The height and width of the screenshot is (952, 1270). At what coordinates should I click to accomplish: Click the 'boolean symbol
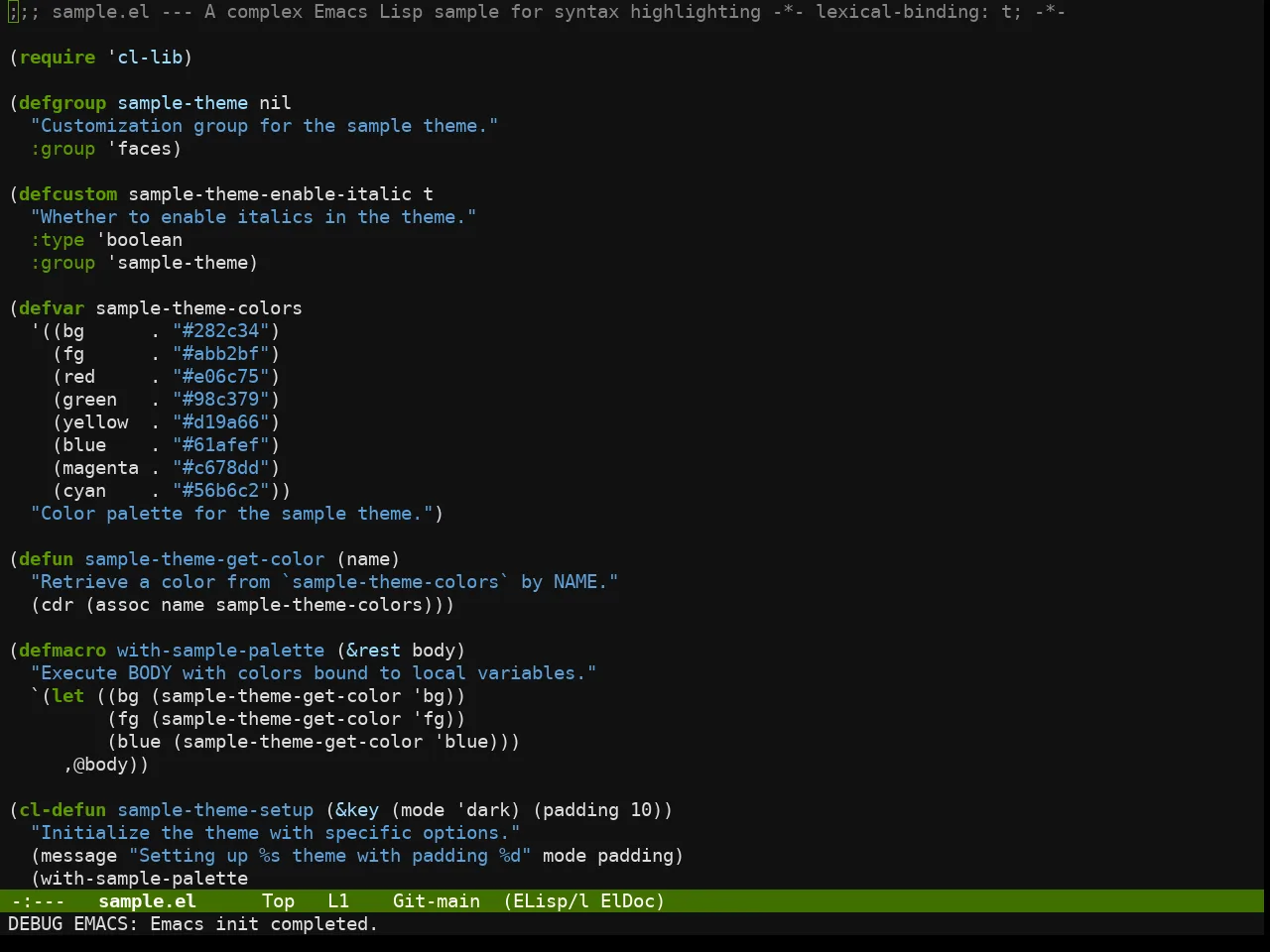(140, 240)
